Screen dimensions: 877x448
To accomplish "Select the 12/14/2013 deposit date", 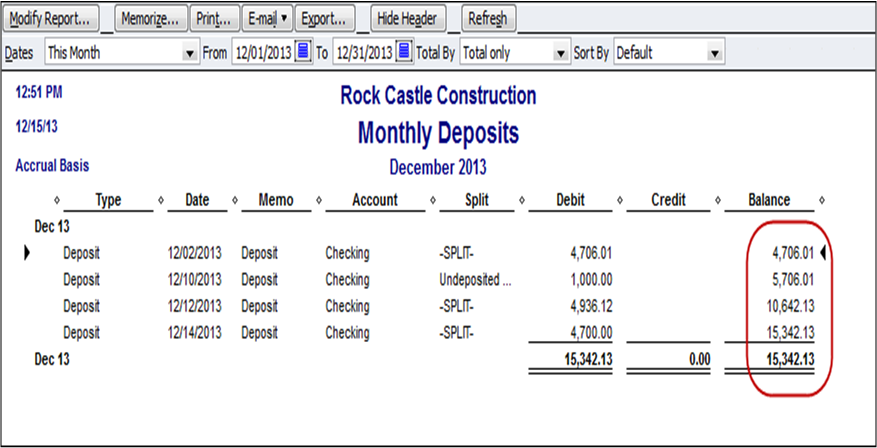I will [195, 333].
